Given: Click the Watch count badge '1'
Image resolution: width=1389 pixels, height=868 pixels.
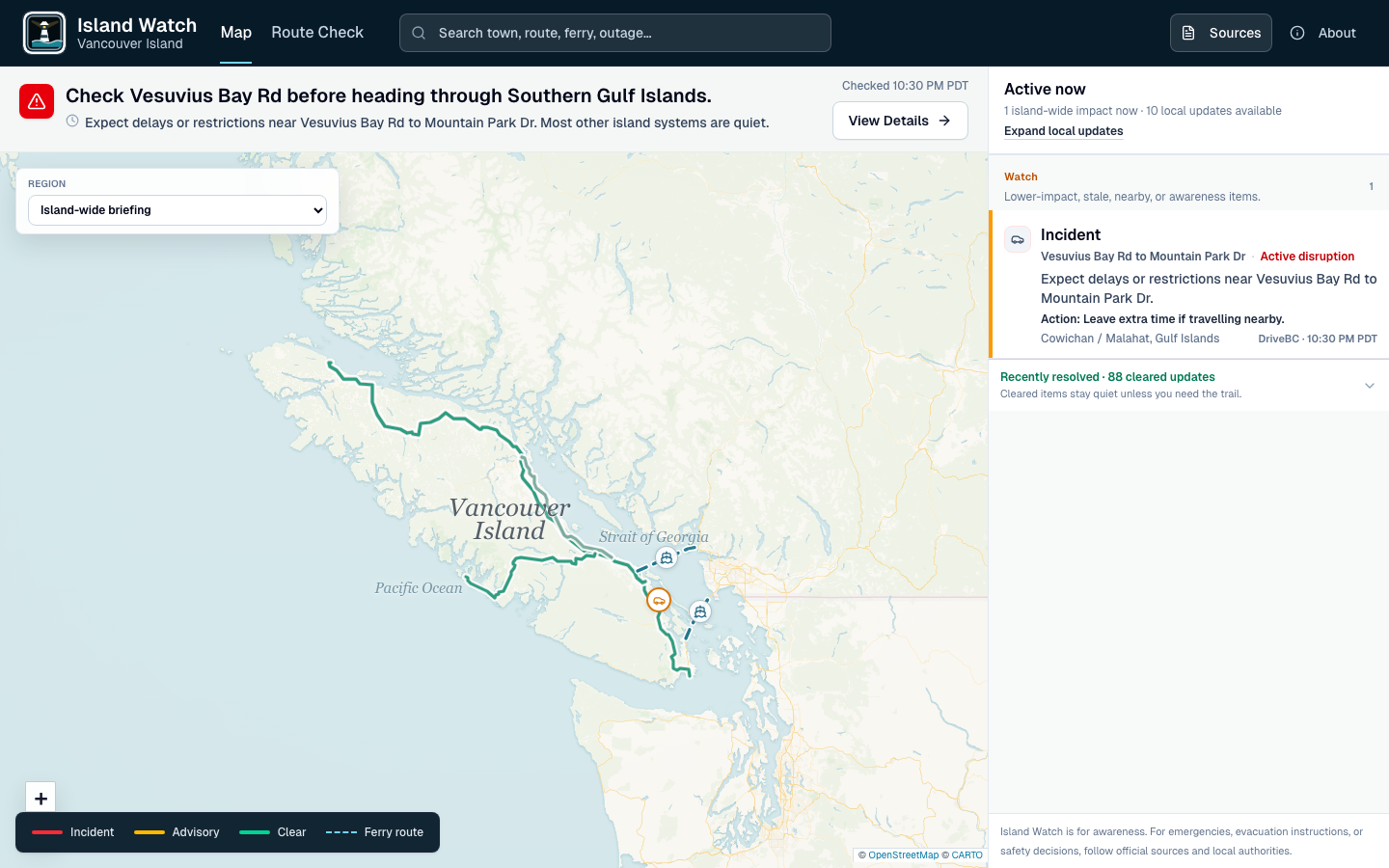Looking at the screenshot, I should [x=1371, y=186].
